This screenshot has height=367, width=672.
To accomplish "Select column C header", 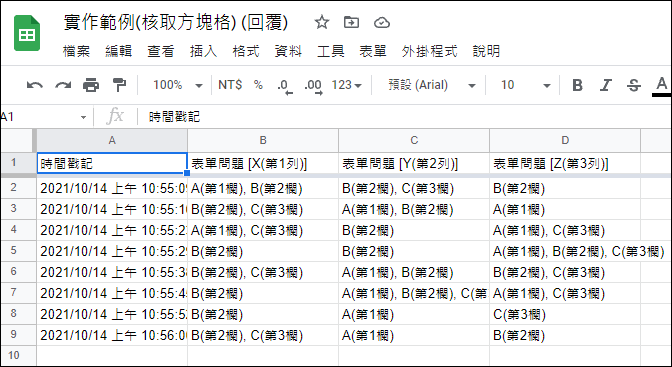I will pos(414,140).
